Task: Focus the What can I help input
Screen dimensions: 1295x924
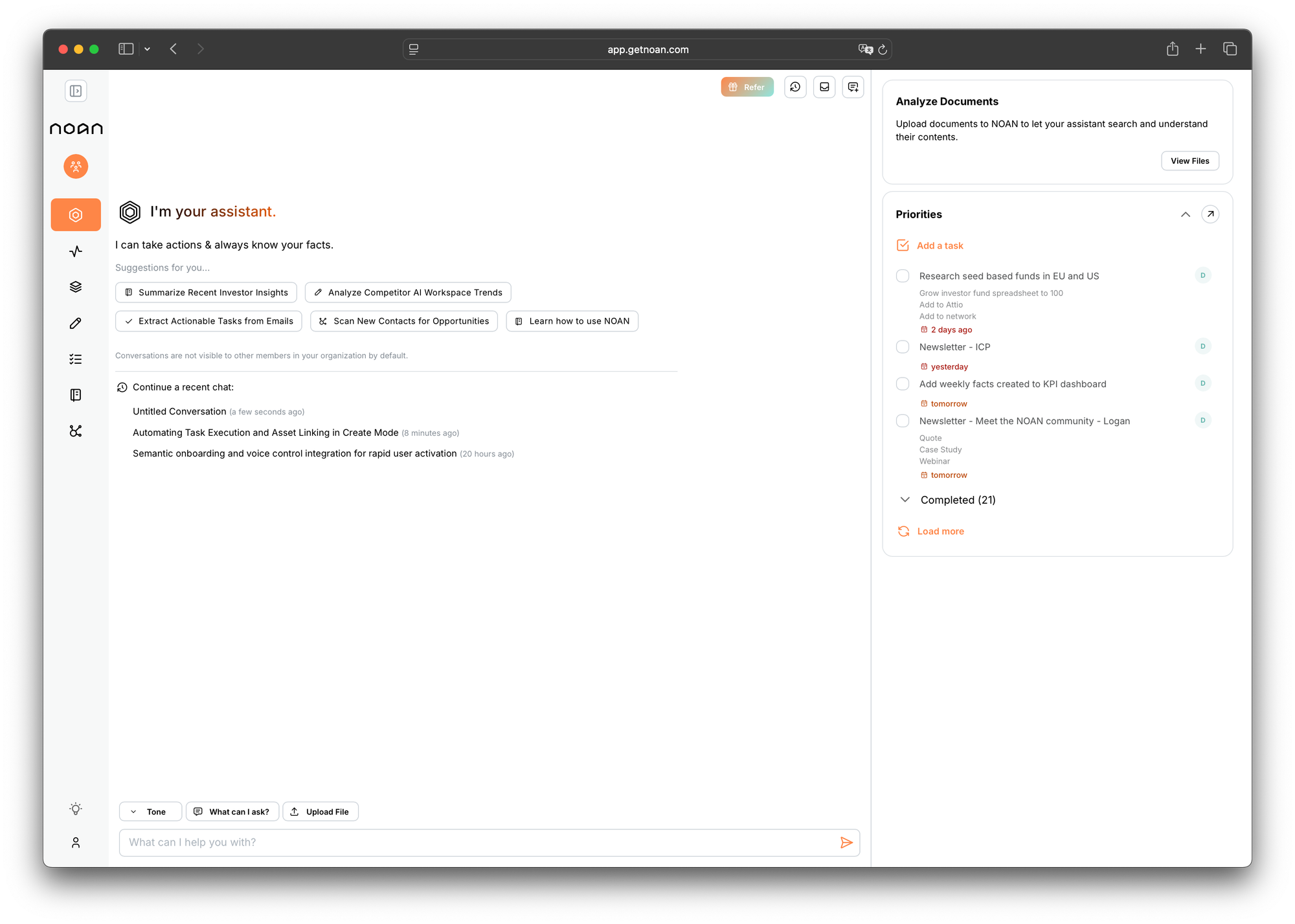Action: 479,842
